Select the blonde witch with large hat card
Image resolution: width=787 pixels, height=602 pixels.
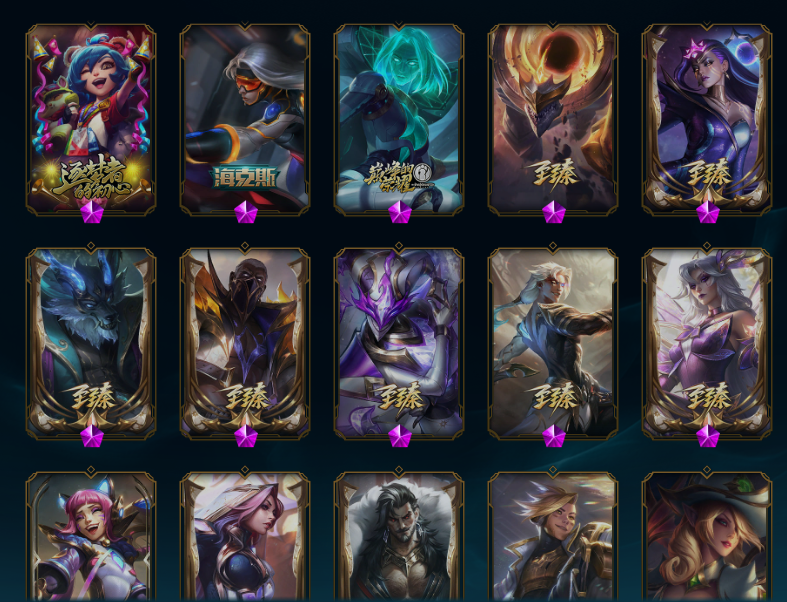(x=707, y=536)
